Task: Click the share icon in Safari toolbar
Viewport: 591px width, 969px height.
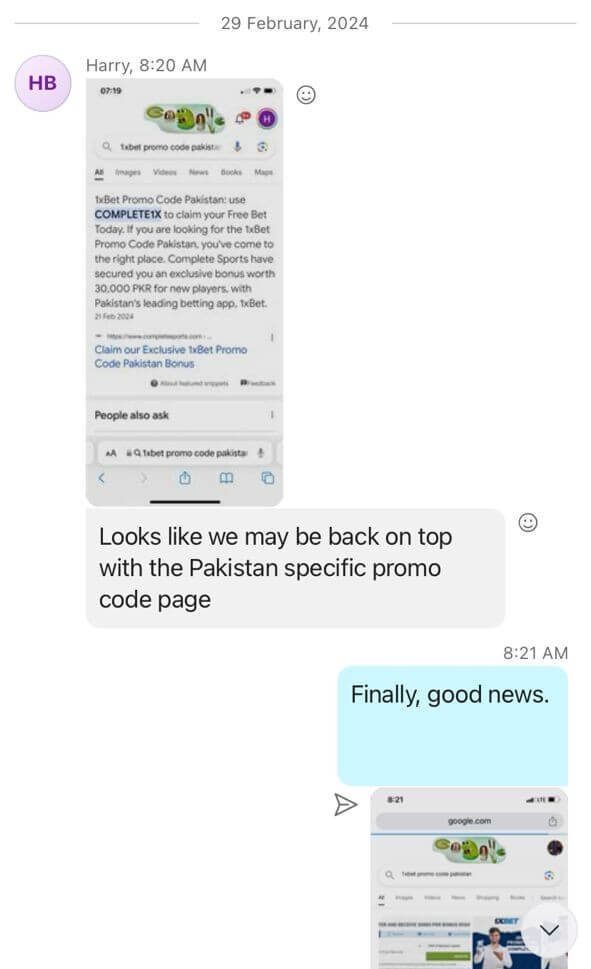Action: 185,478
